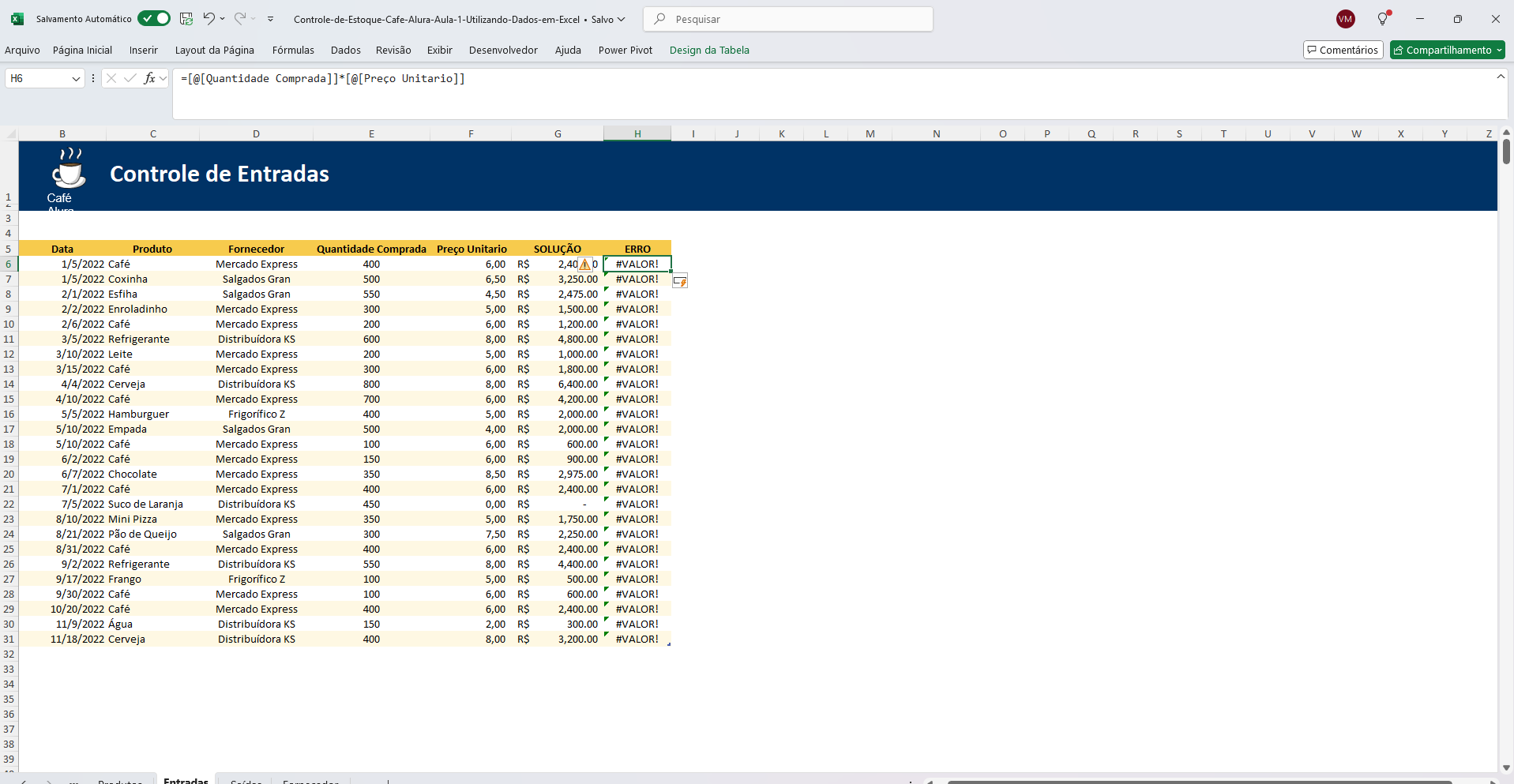
Task: Switch to the Design da Tabela tab
Action: pos(709,50)
